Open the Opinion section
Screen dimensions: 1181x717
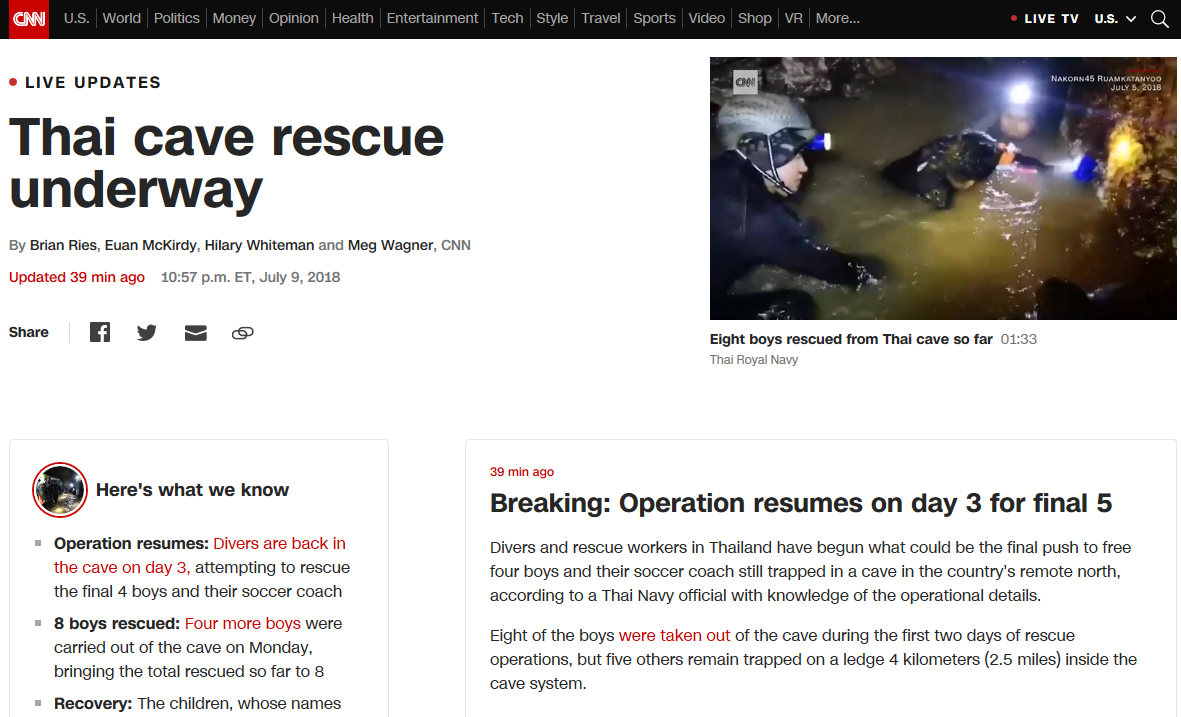294,18
